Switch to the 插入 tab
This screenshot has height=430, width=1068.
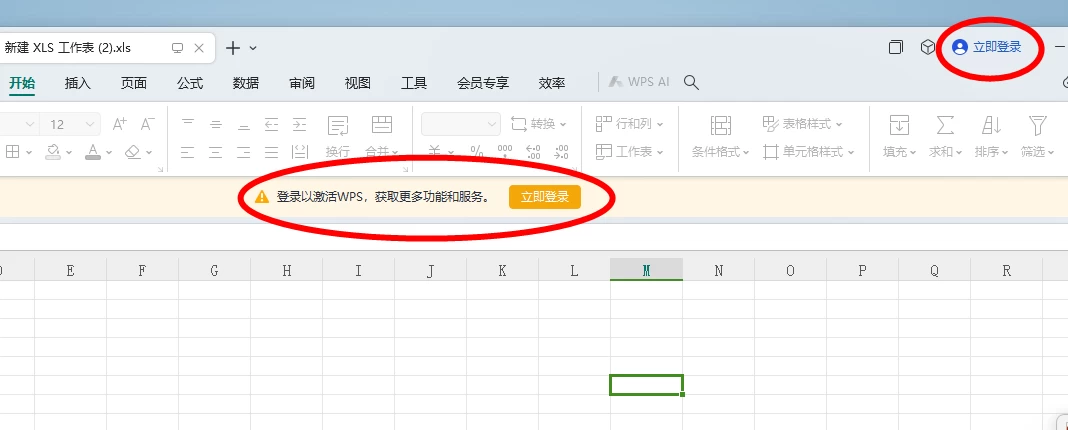78,83
